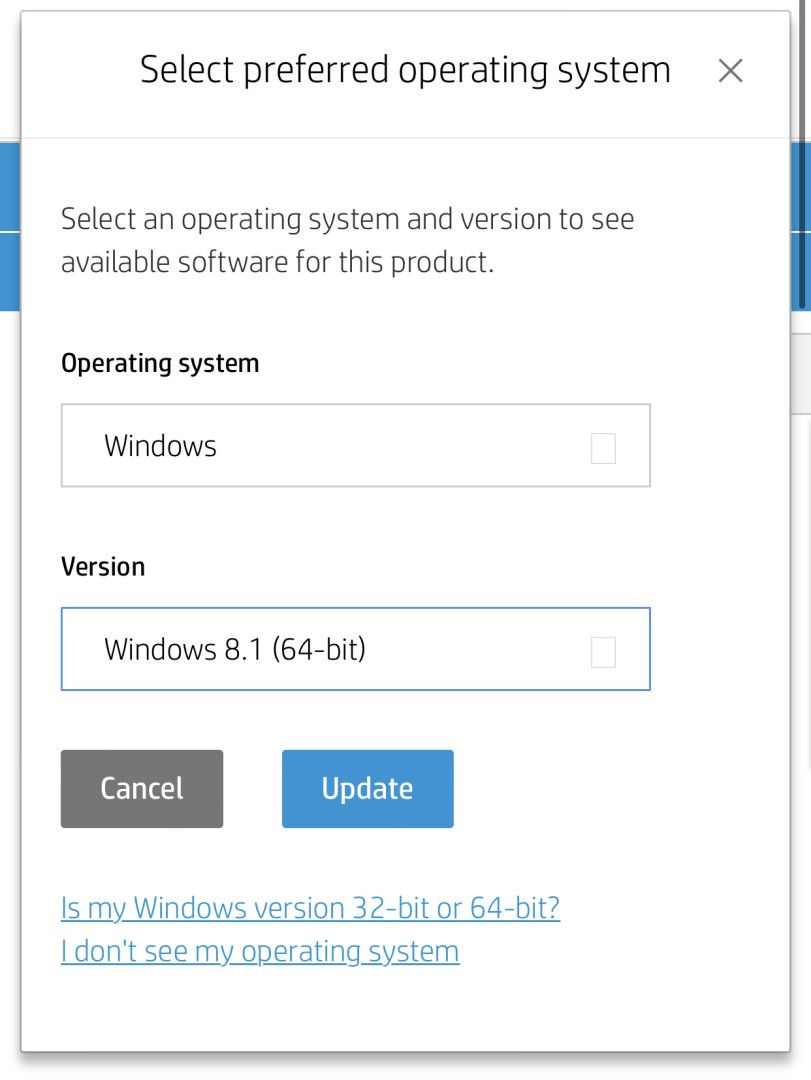This screenshot has height=1080, width=811.
Task: Click the "Operating system" field label
Action: coord(160,363)
